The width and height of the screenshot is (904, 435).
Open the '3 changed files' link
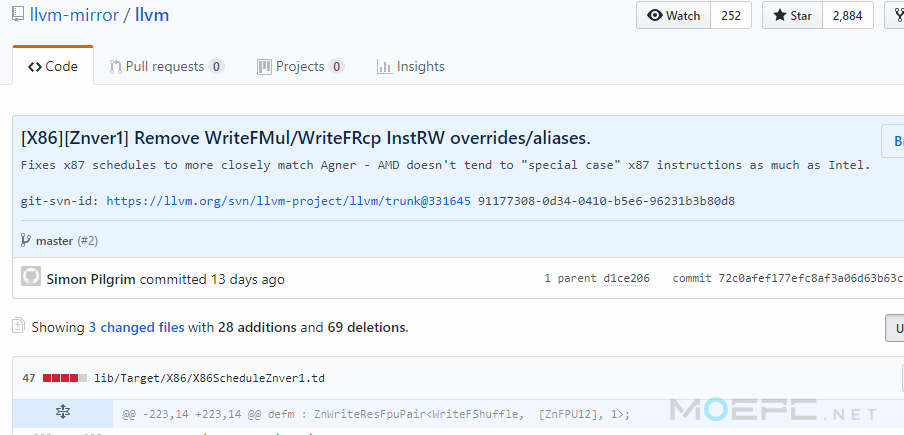click(x=137, y=327)
